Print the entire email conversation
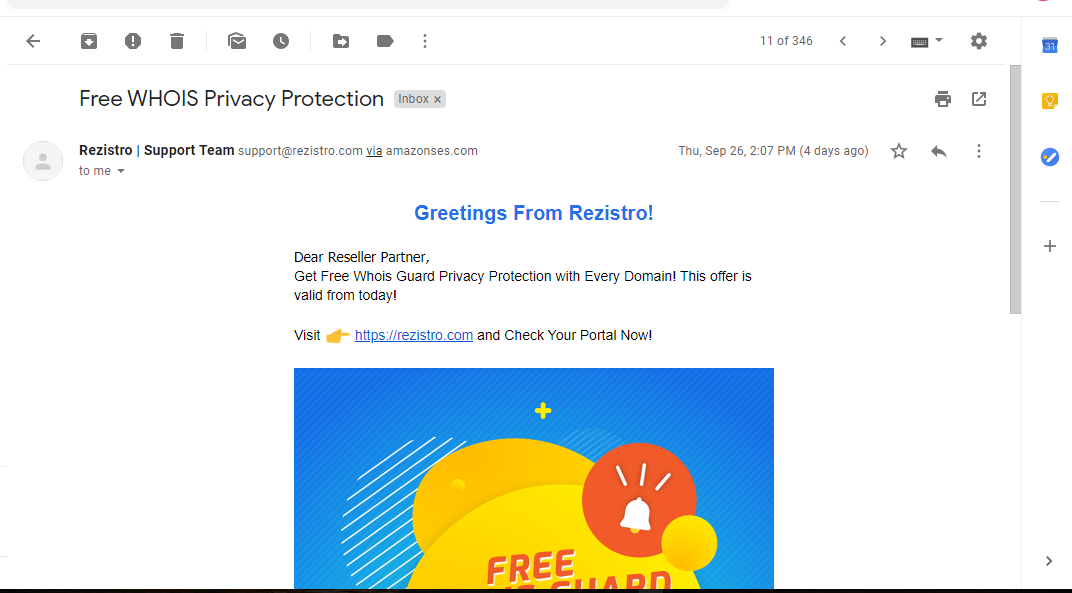This screenshot has width=1072, height=593. (x=943, y=99)
